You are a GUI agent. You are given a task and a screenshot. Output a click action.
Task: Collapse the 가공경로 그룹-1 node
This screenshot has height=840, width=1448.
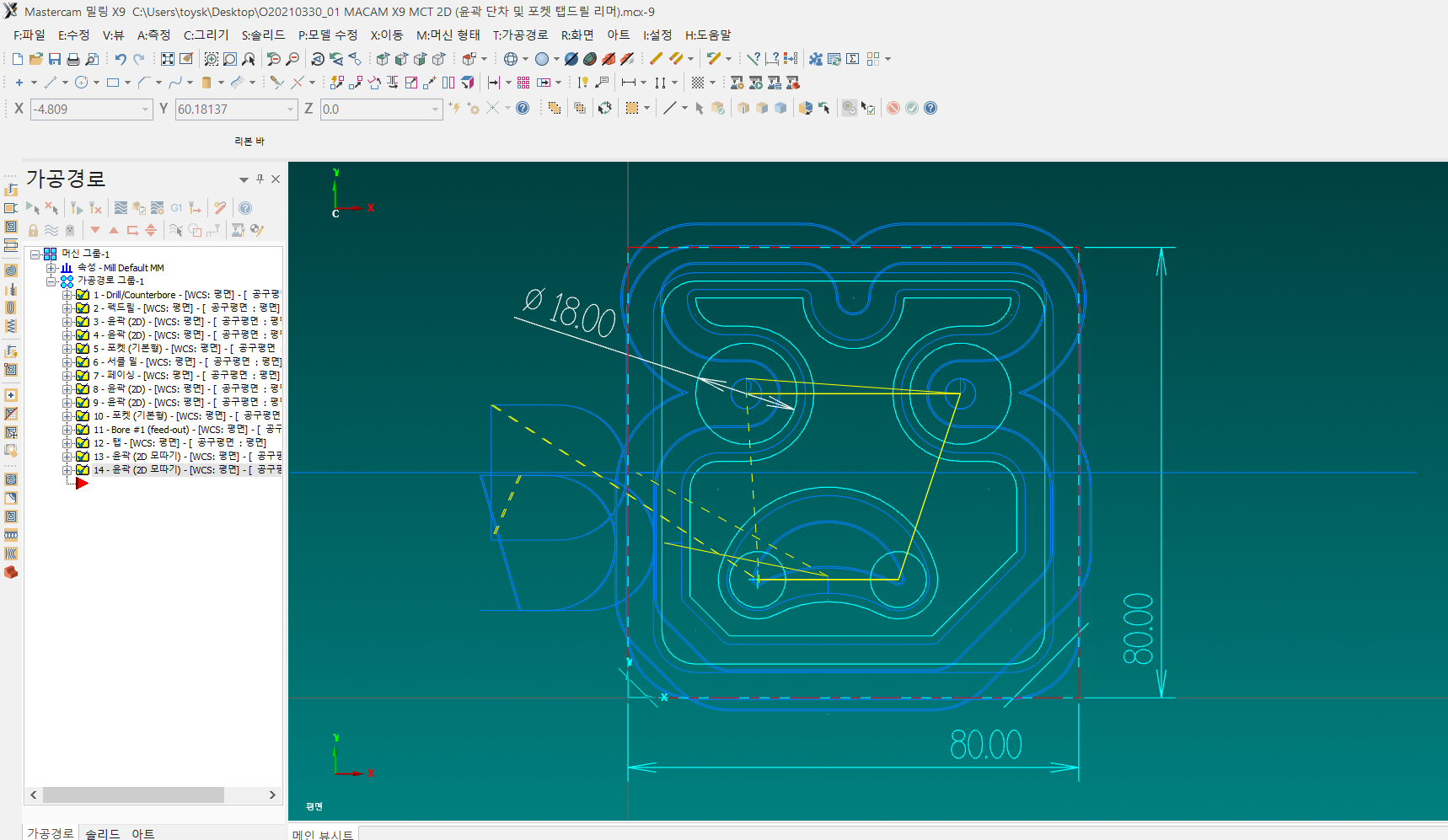coord(51,281)
